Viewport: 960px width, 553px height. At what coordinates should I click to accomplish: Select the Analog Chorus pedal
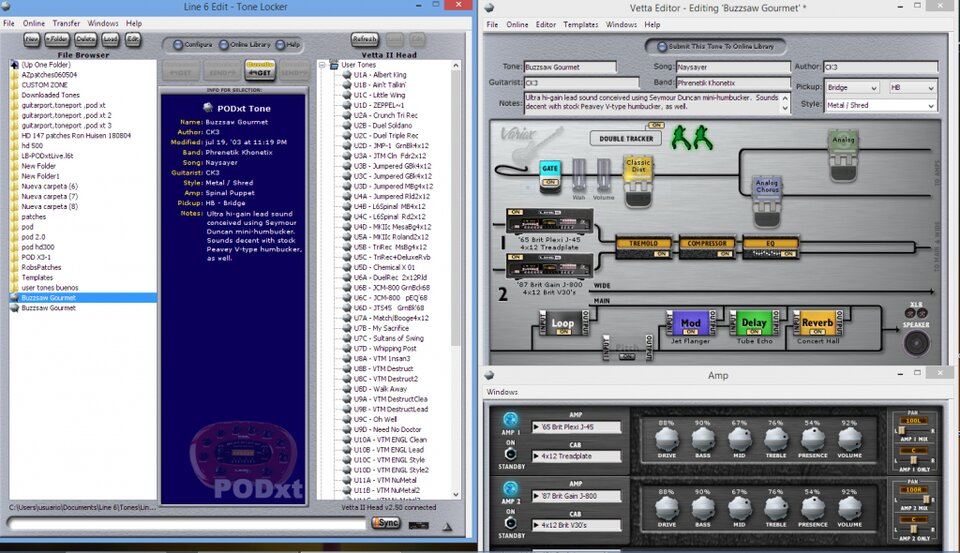(x=767, y=201)
